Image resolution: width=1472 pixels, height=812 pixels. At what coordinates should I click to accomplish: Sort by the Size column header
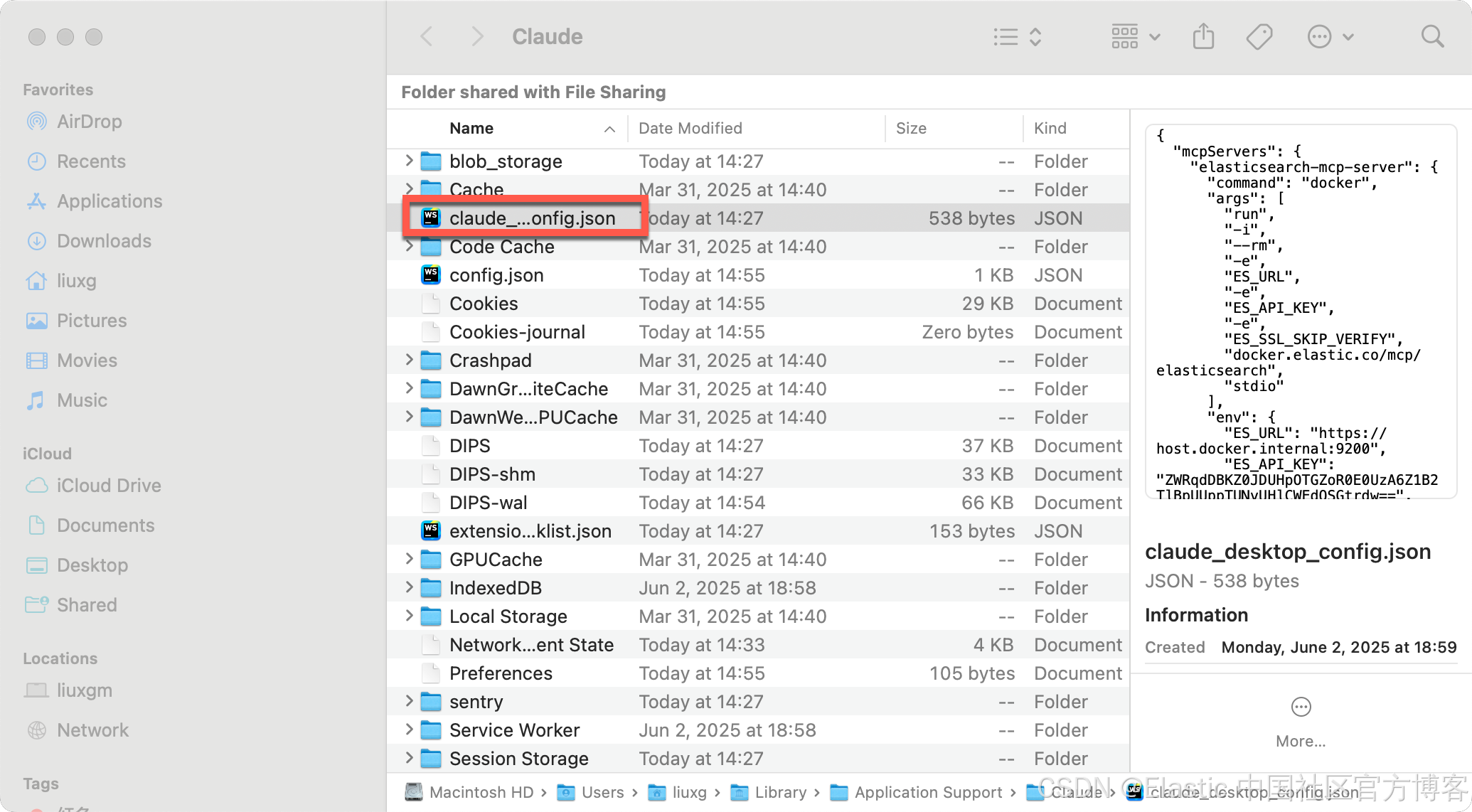[954, 128]
